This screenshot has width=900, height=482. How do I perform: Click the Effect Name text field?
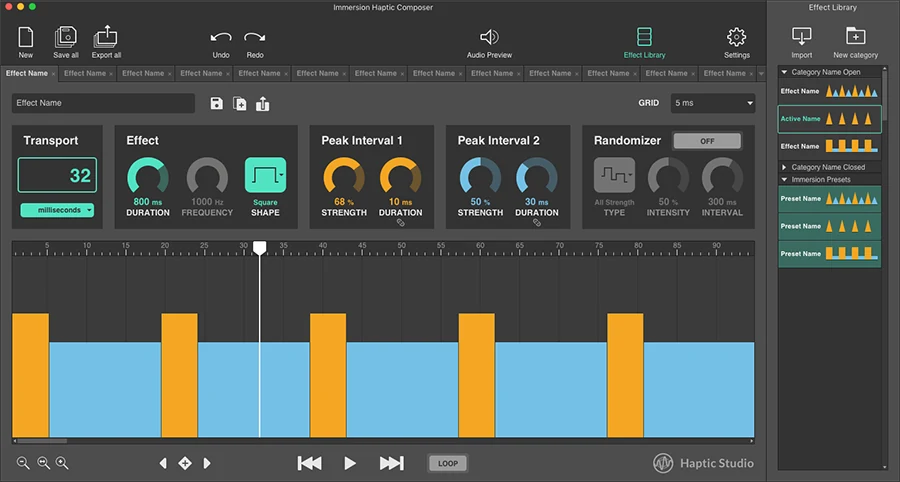coord(103,103)
